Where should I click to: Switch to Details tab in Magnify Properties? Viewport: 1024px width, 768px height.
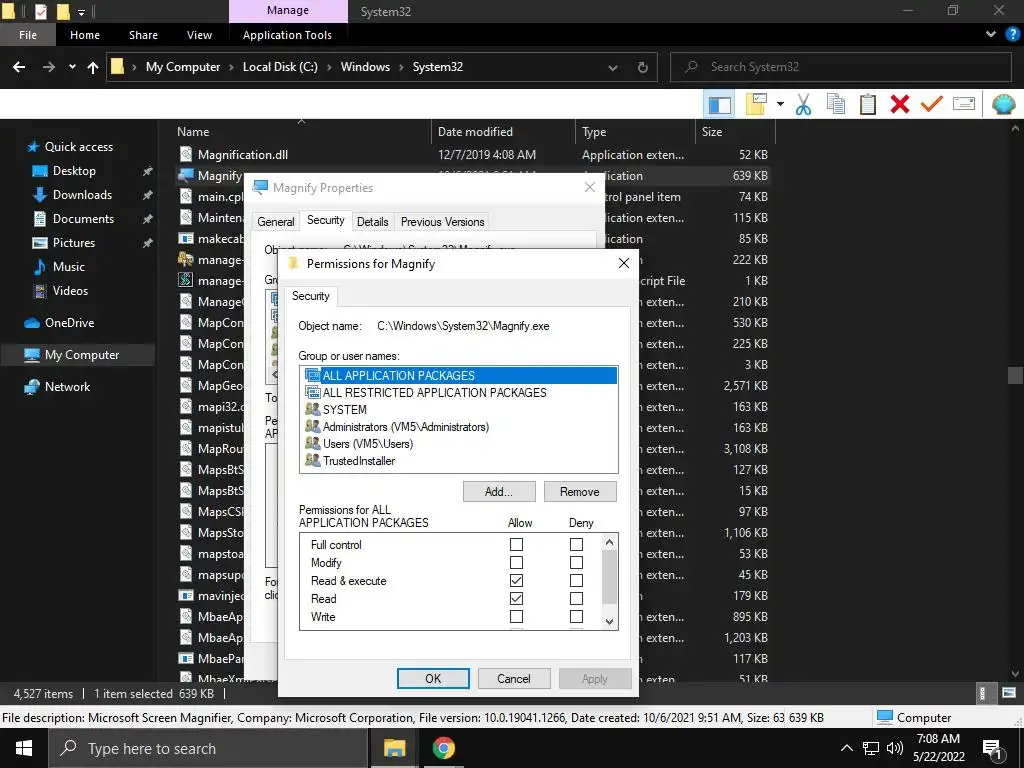[x=372, y=222]
